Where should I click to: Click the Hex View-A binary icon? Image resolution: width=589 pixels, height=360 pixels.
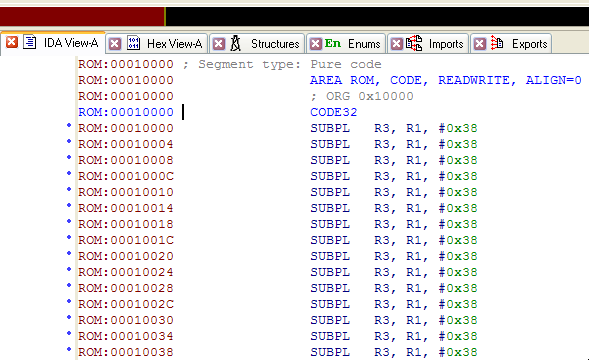click(133, 43)
